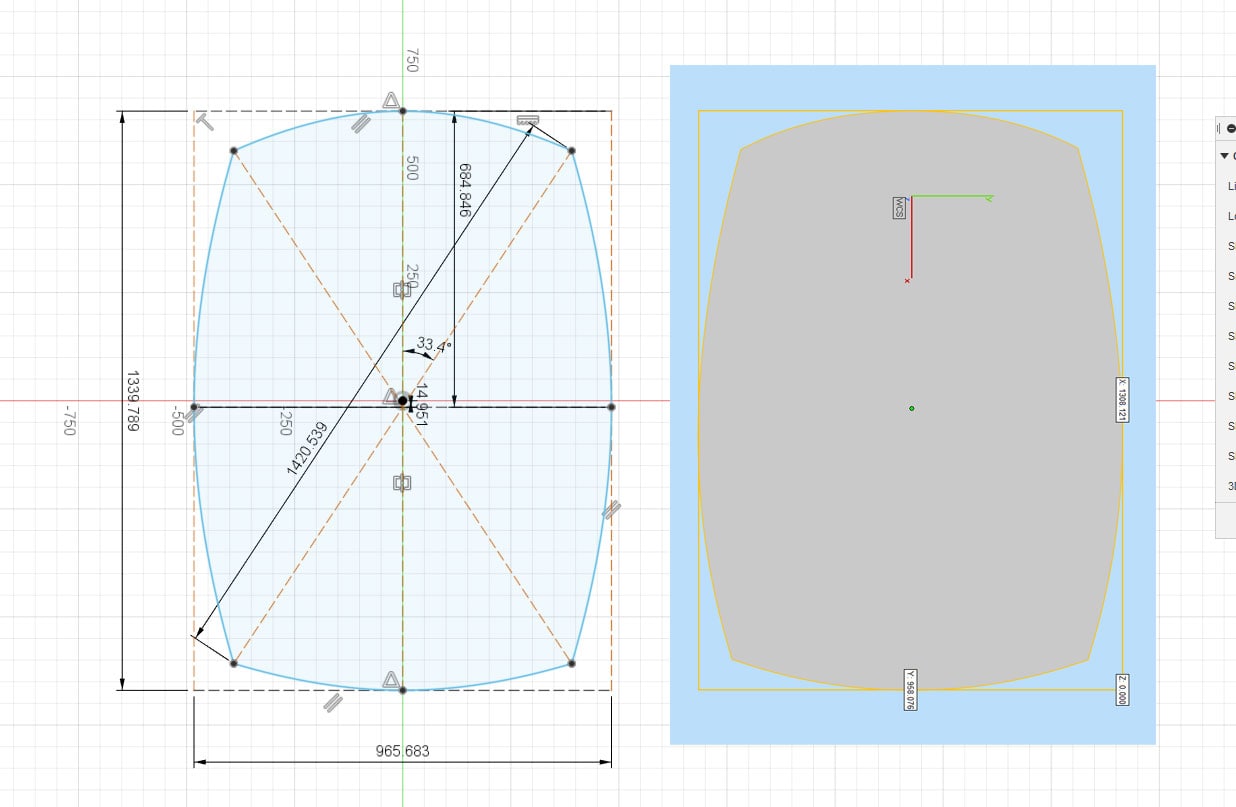
Task: Click the Z 0.000 stock size label
Action: [1122, 690]
